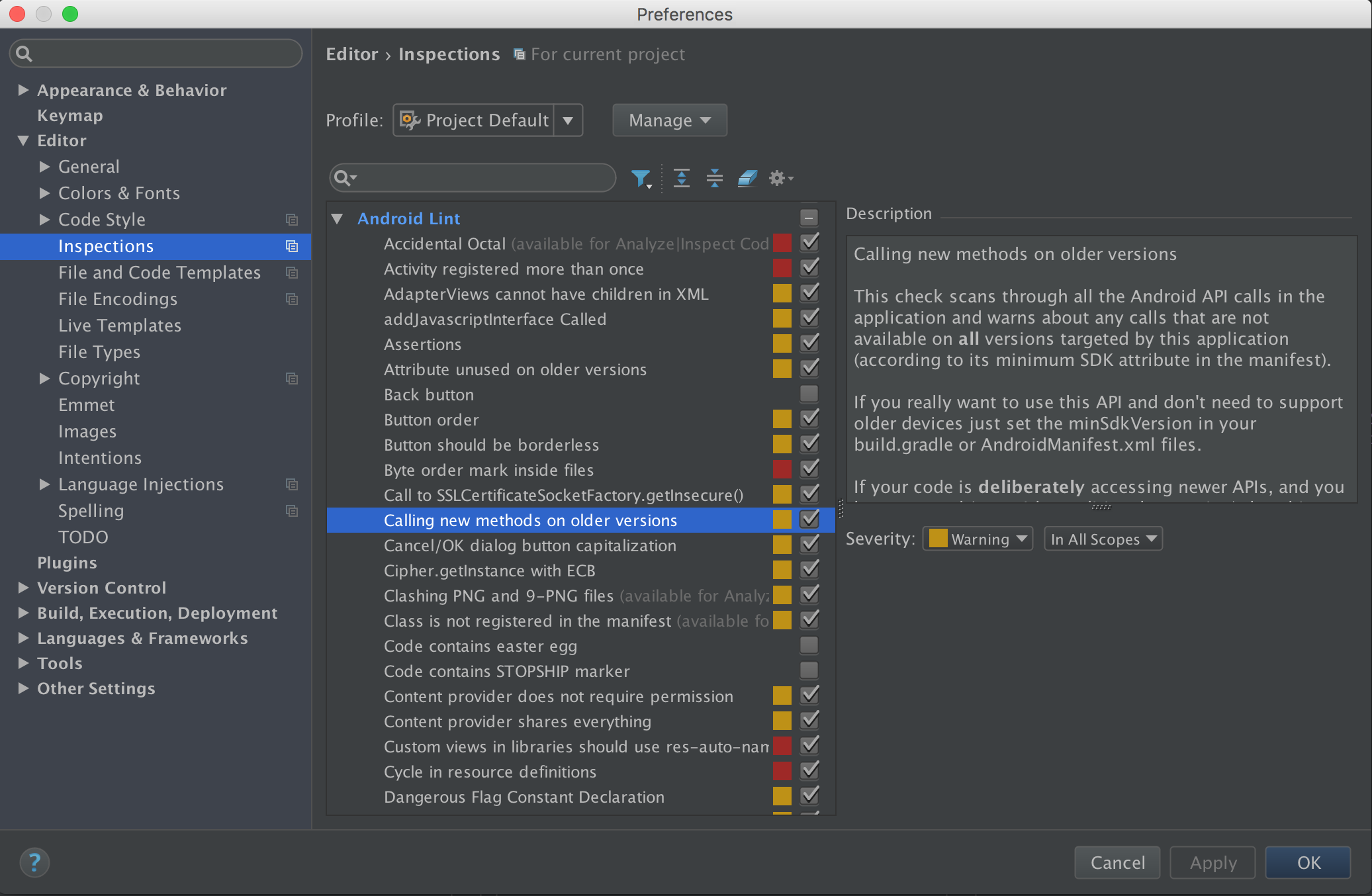Click the help question mark icon

[34, 862]
